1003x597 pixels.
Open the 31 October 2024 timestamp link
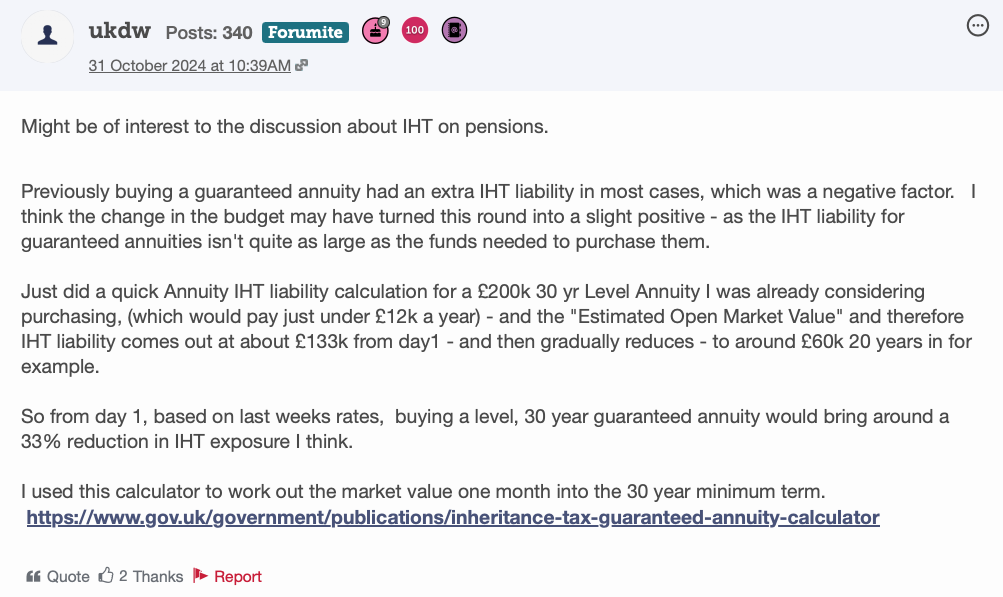pos(189,65)
